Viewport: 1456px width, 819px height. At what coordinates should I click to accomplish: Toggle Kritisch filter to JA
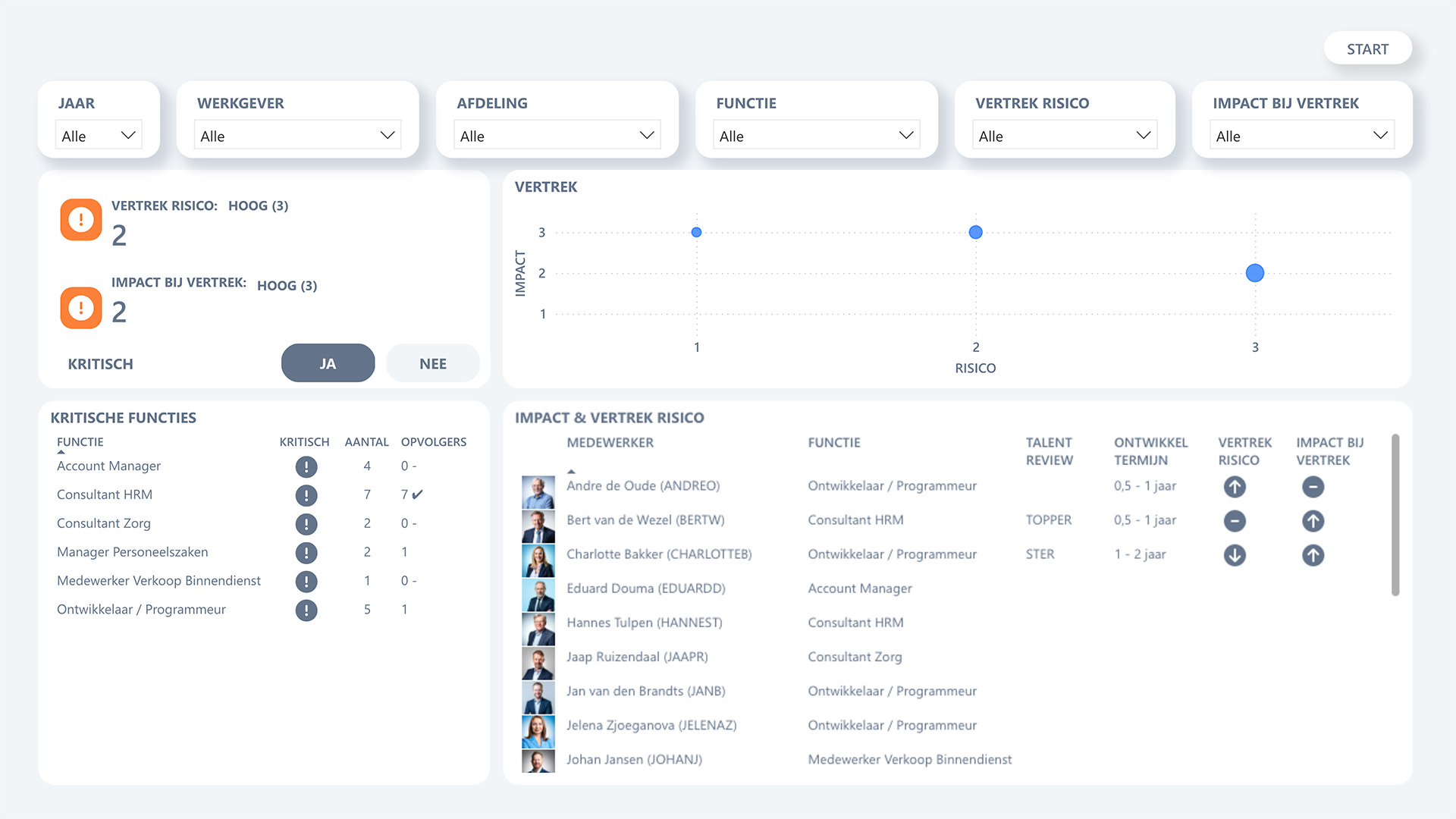[328, 363]
